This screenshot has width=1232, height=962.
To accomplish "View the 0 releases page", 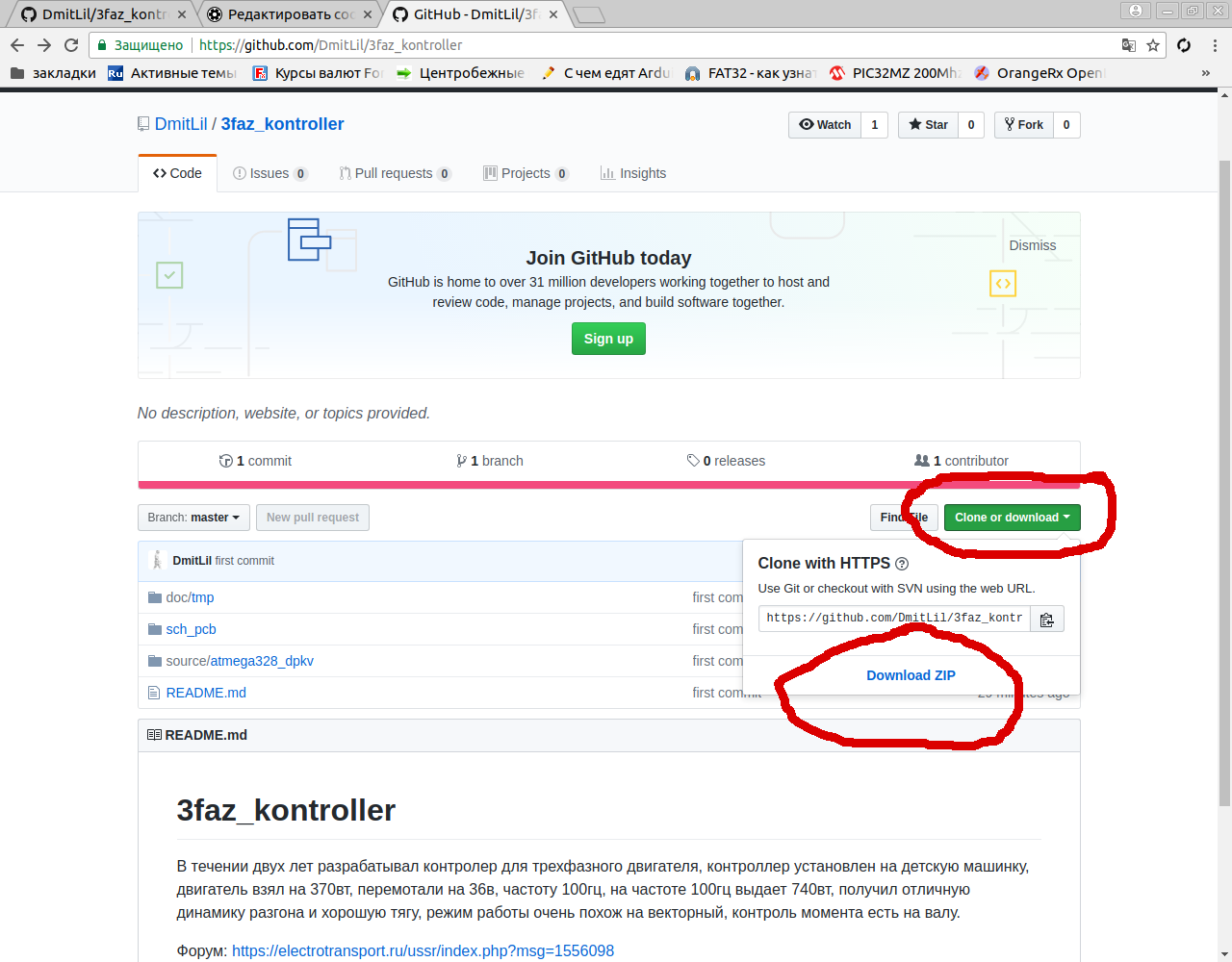I will [726, 461].
